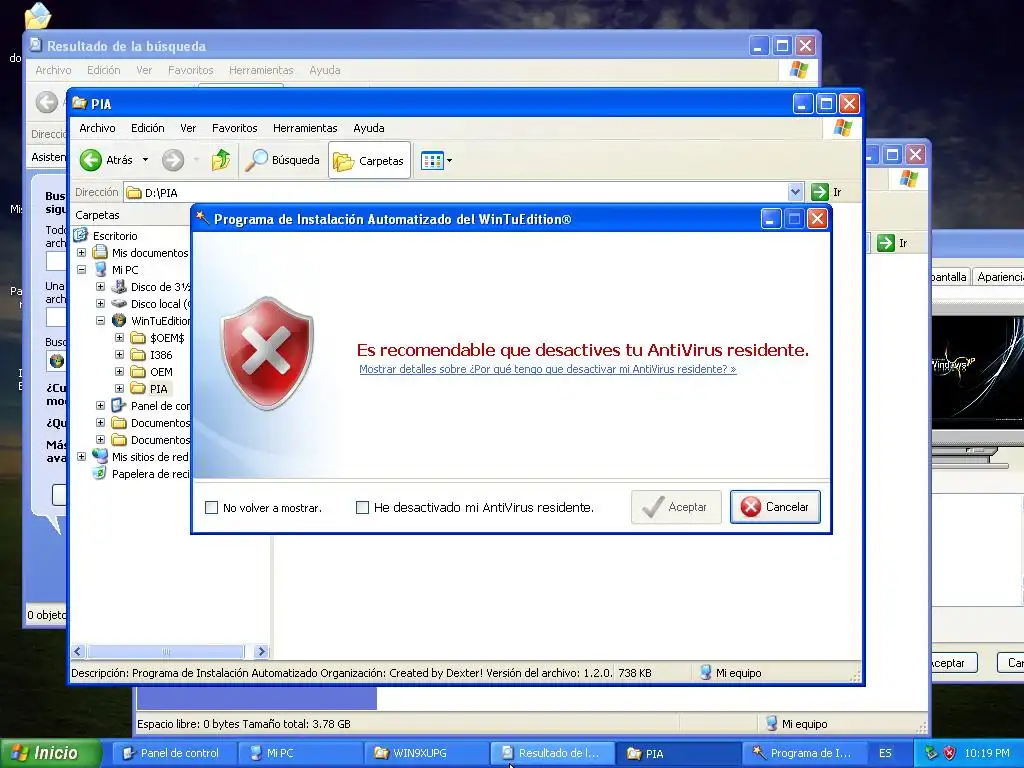Click the Aceptar button in installer dialog
Viewport: 1024px width, 768px height.
676,507
